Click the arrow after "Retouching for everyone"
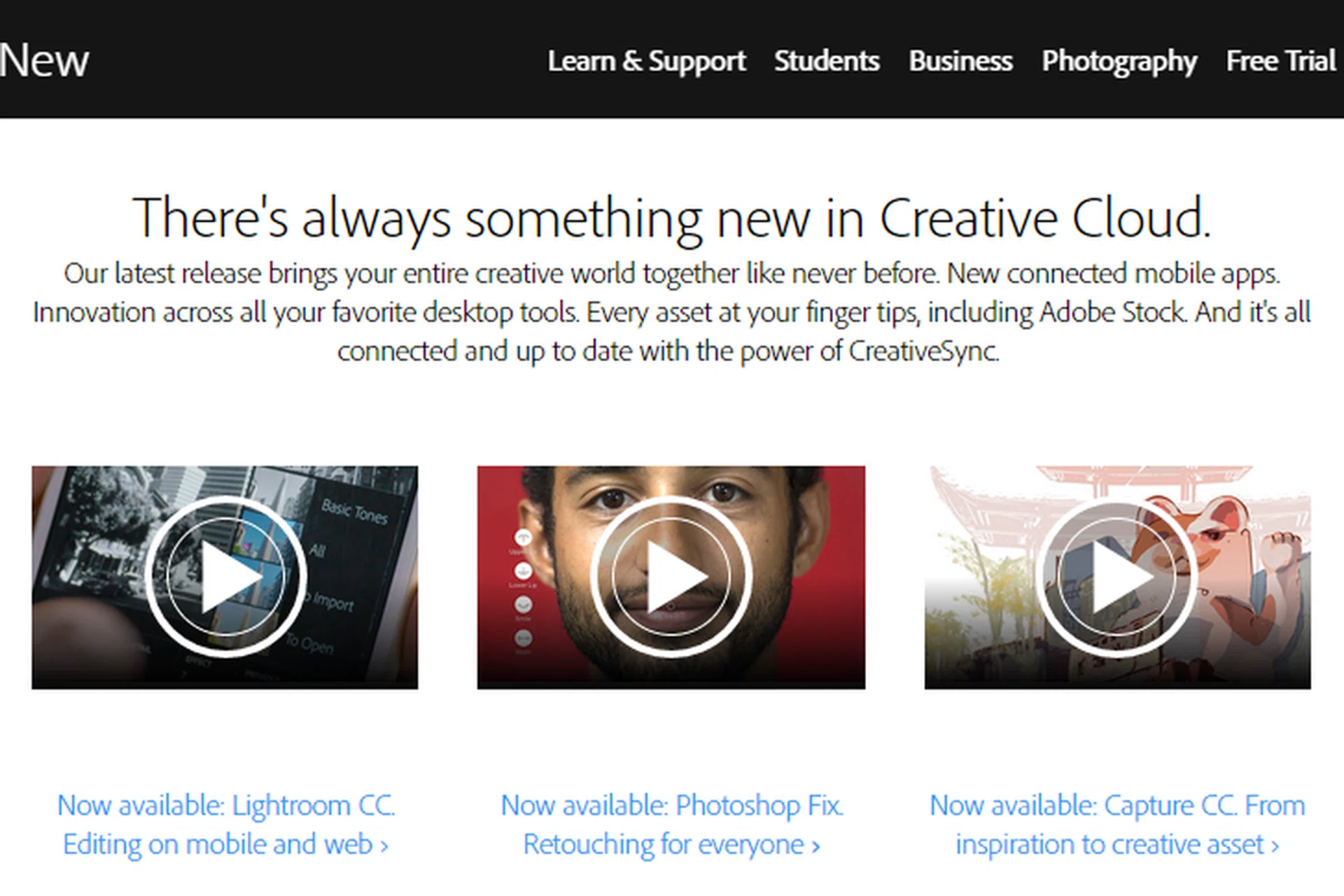 [x=815, y=846]
